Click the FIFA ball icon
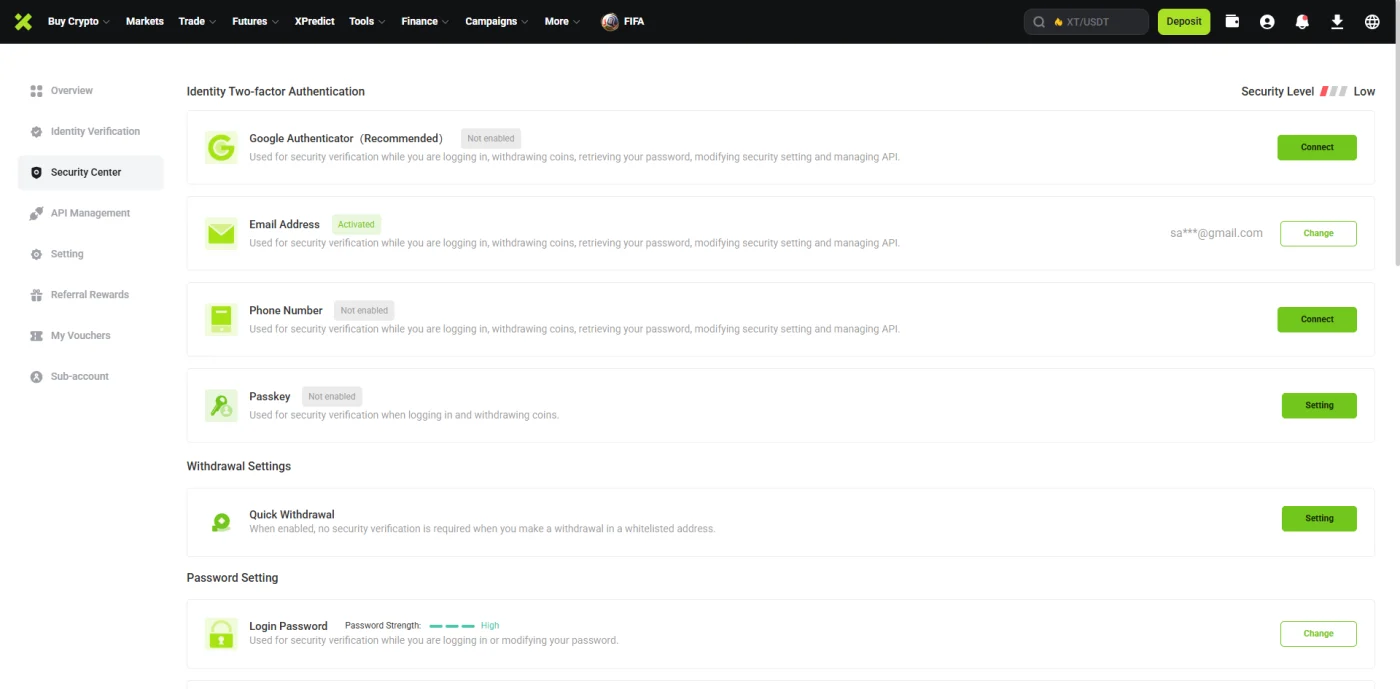 [x=610, y=21]
